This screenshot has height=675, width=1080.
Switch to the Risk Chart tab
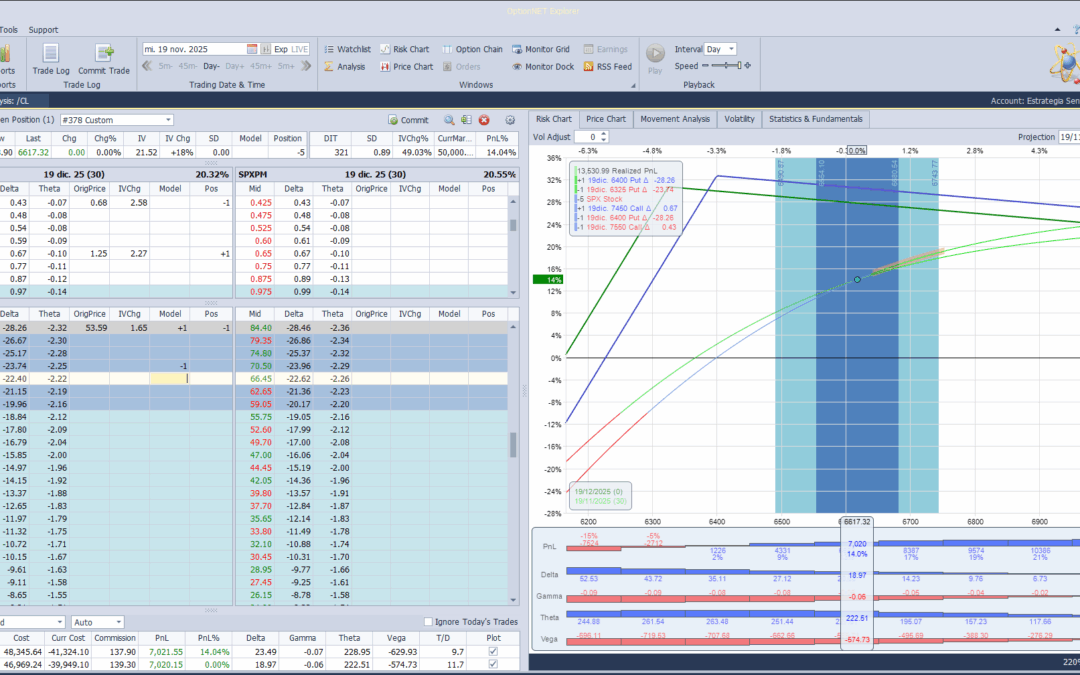[x=554, y=119]
